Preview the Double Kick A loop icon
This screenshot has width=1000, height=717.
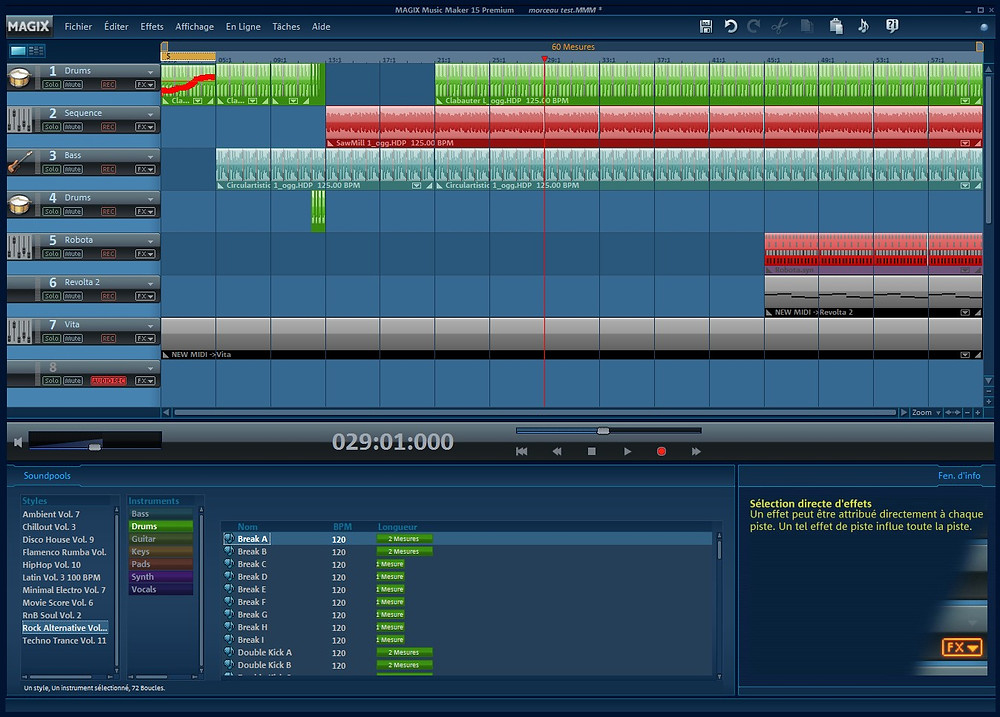pos(229,653)
